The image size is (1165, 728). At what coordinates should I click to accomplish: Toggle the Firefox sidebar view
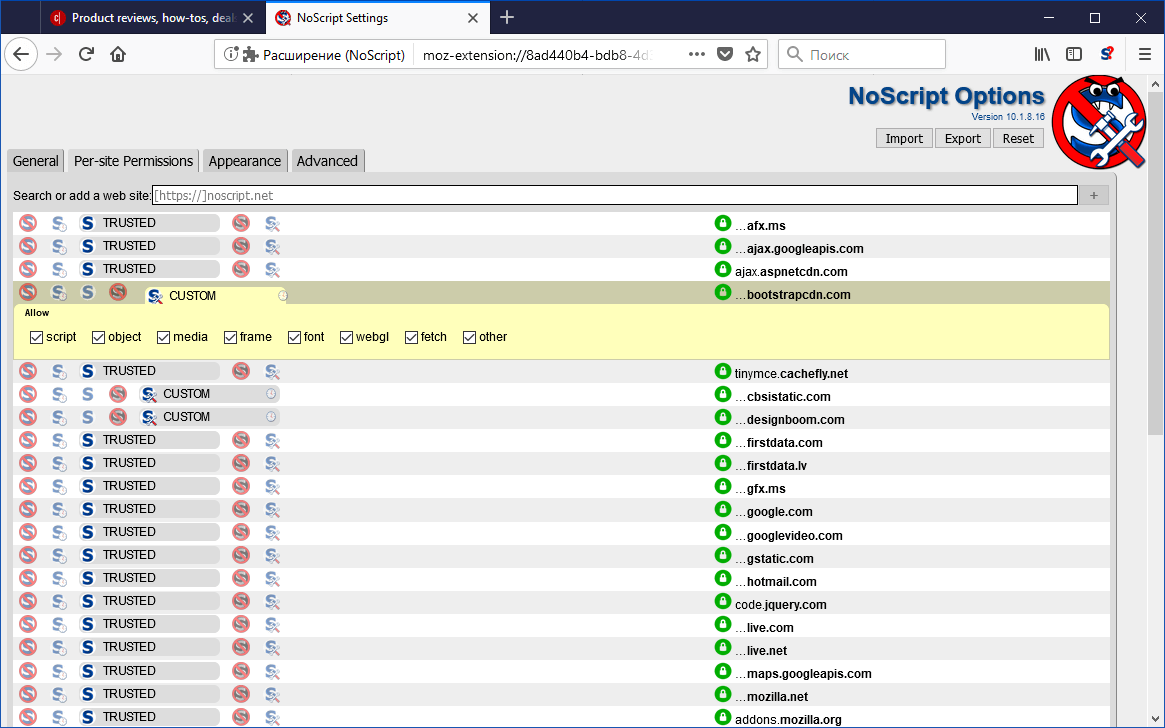[x=1074, y=54]
